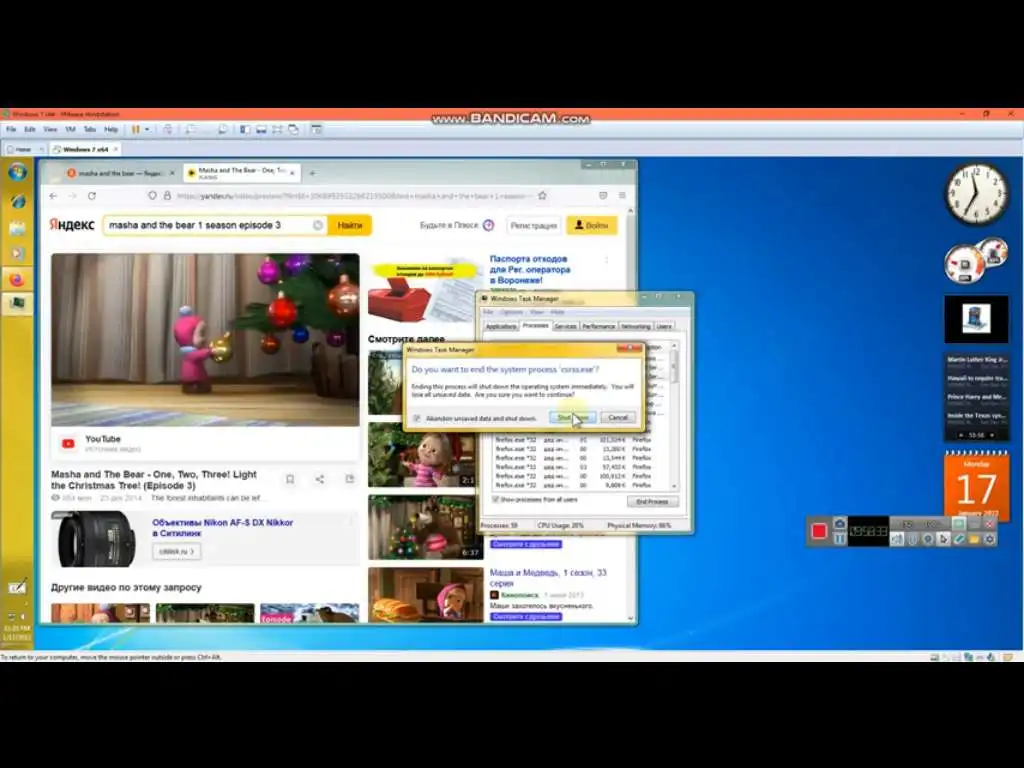
Task: Click the Регистрация button on Yandex
Action: [534, 225]
